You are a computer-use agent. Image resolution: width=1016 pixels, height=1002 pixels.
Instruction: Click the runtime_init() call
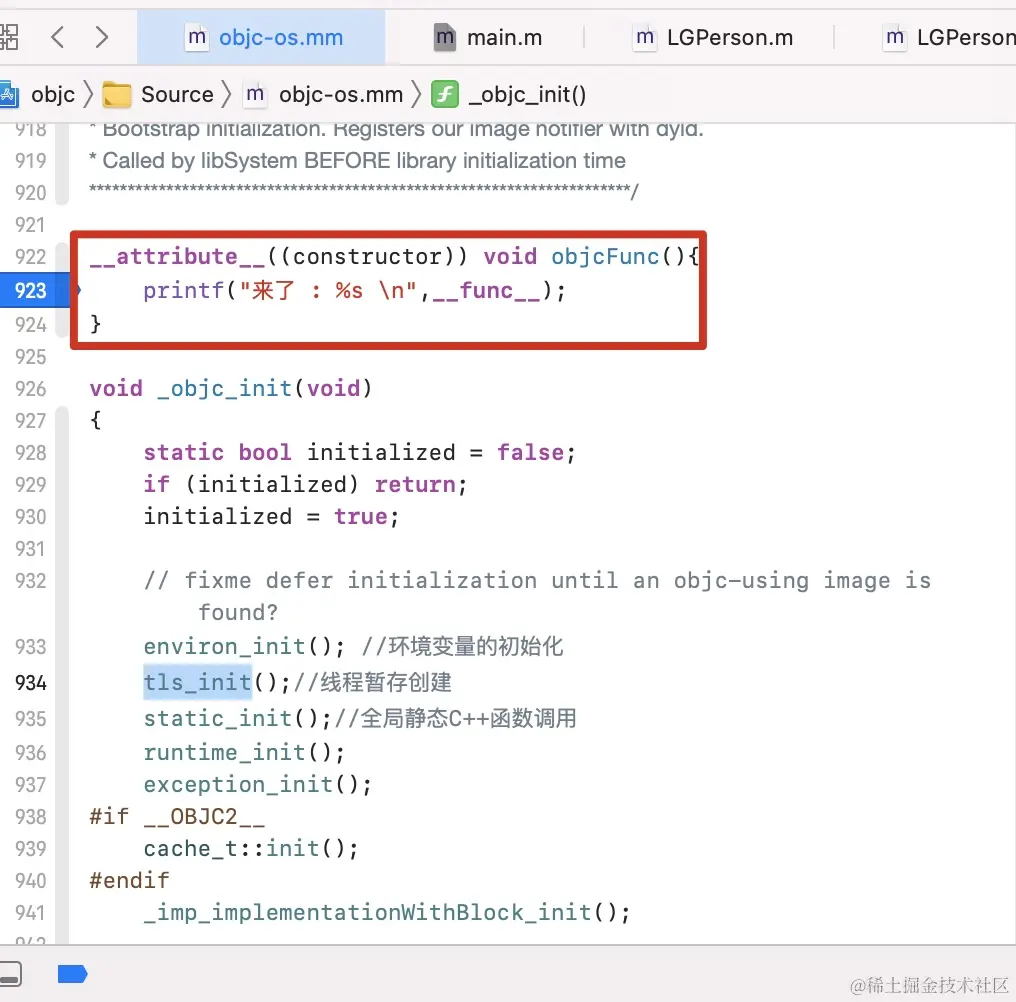coord(244,752)
